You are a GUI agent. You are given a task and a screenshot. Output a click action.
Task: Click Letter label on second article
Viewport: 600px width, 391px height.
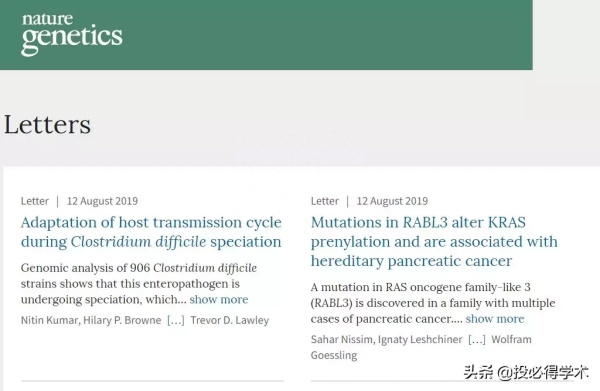324,201
